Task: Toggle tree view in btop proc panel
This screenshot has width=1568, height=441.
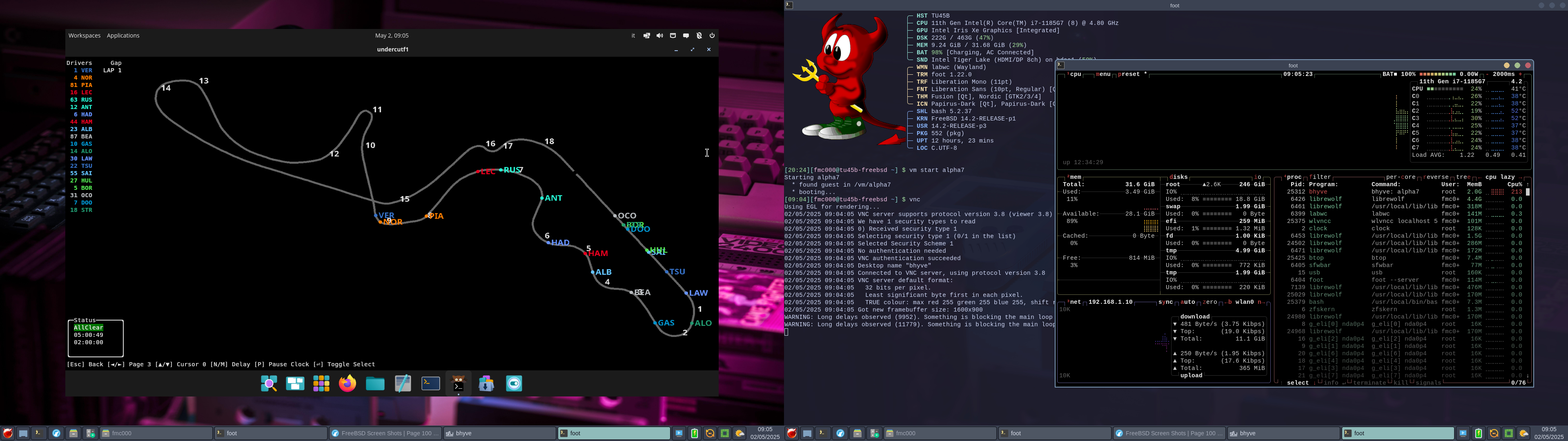Action: coord(1463,177)
